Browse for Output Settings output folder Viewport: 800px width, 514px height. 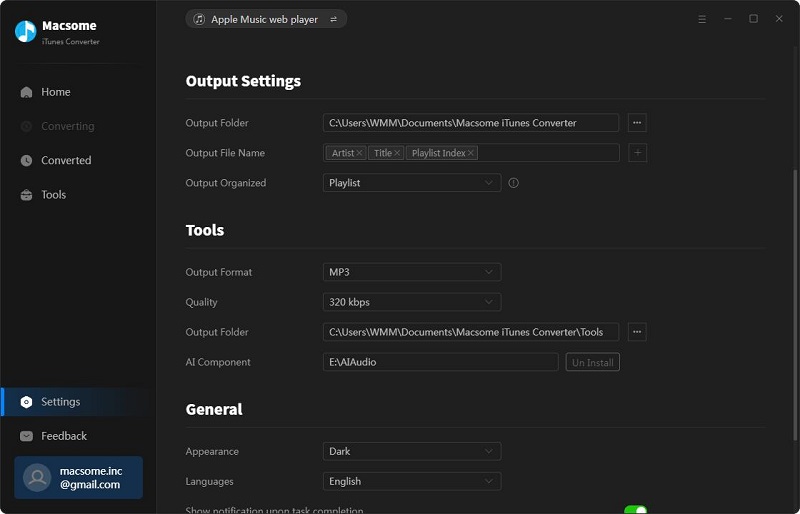637,123
